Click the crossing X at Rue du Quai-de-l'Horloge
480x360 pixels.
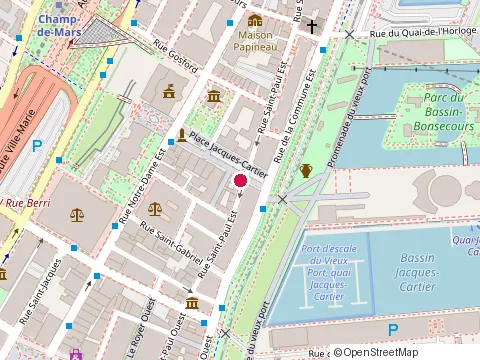[x=349, y=34]
